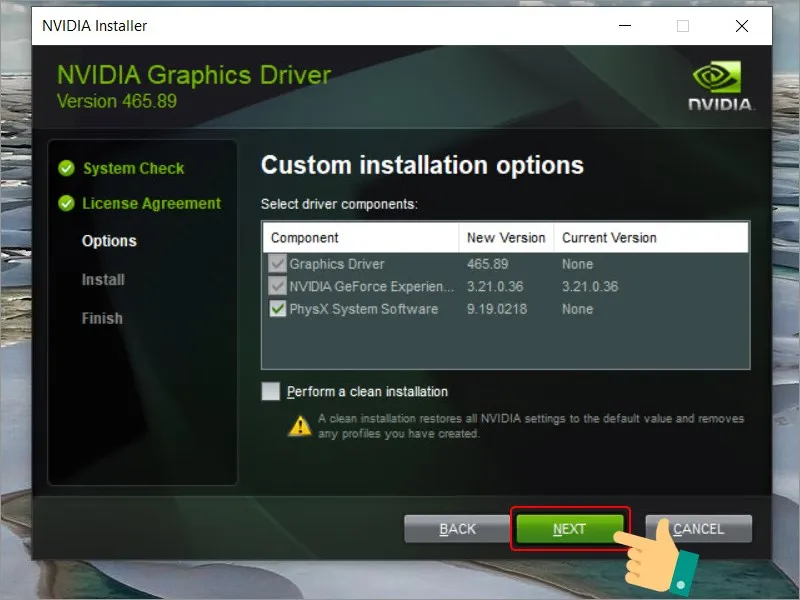Select the Finish step in sidebar
800x600 pixels.
[102, 318]
